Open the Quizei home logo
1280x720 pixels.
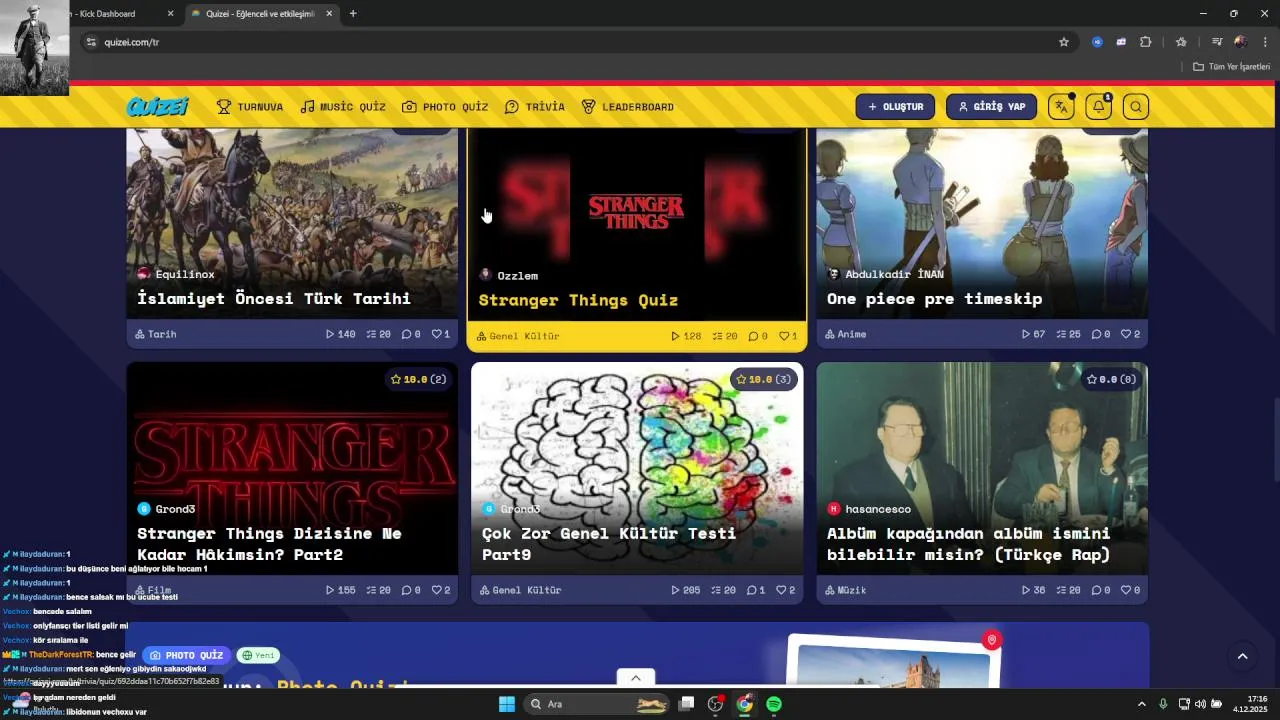[157, 107]
